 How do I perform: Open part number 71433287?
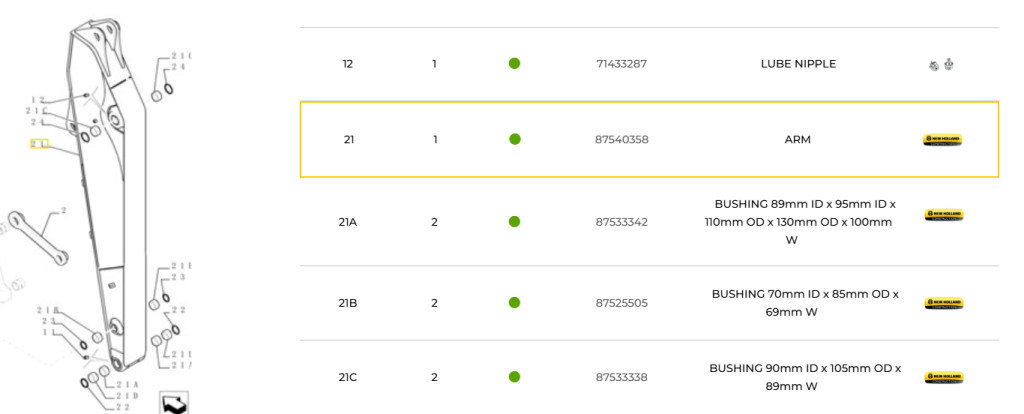[621, 64]
